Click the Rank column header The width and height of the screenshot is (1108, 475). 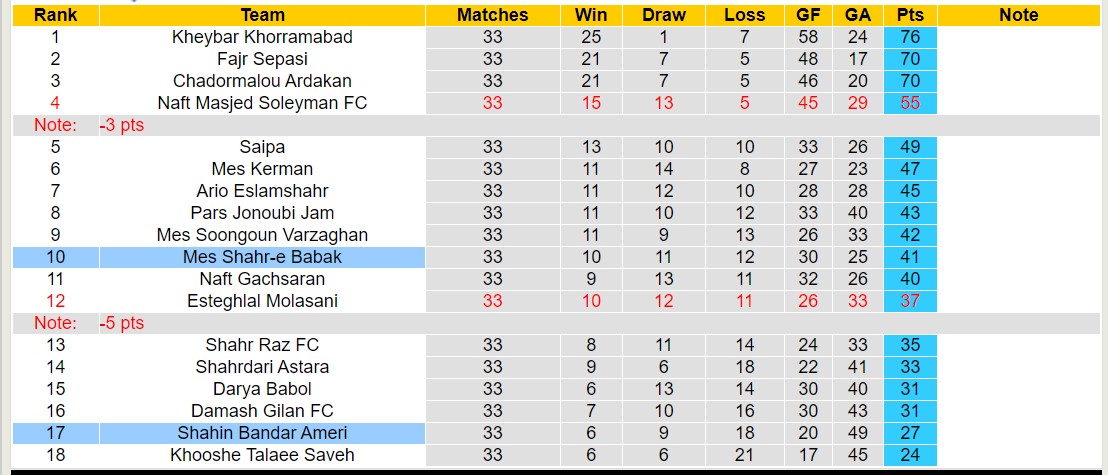(x=56, y=15)
